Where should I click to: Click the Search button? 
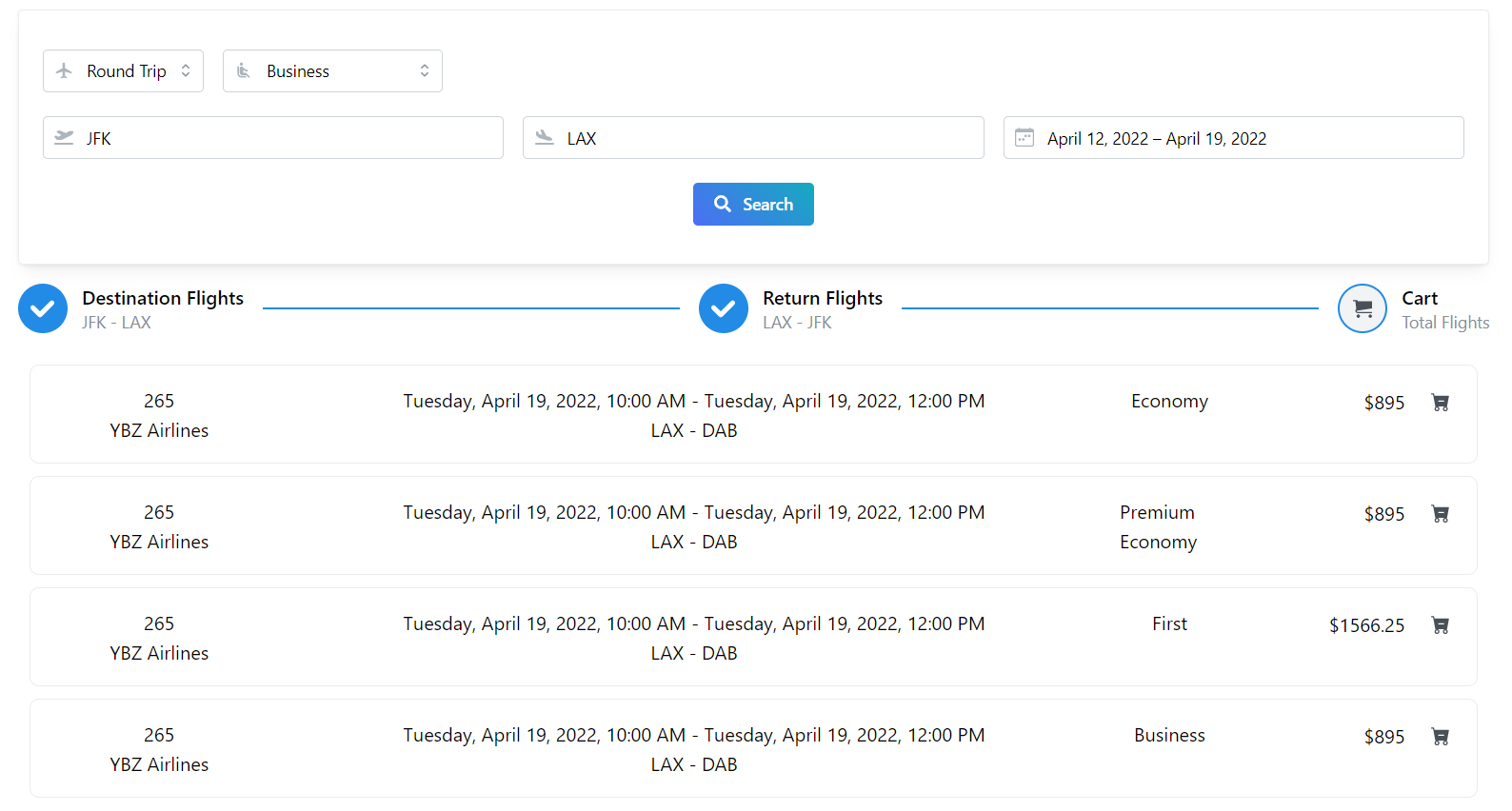[753, 205]
